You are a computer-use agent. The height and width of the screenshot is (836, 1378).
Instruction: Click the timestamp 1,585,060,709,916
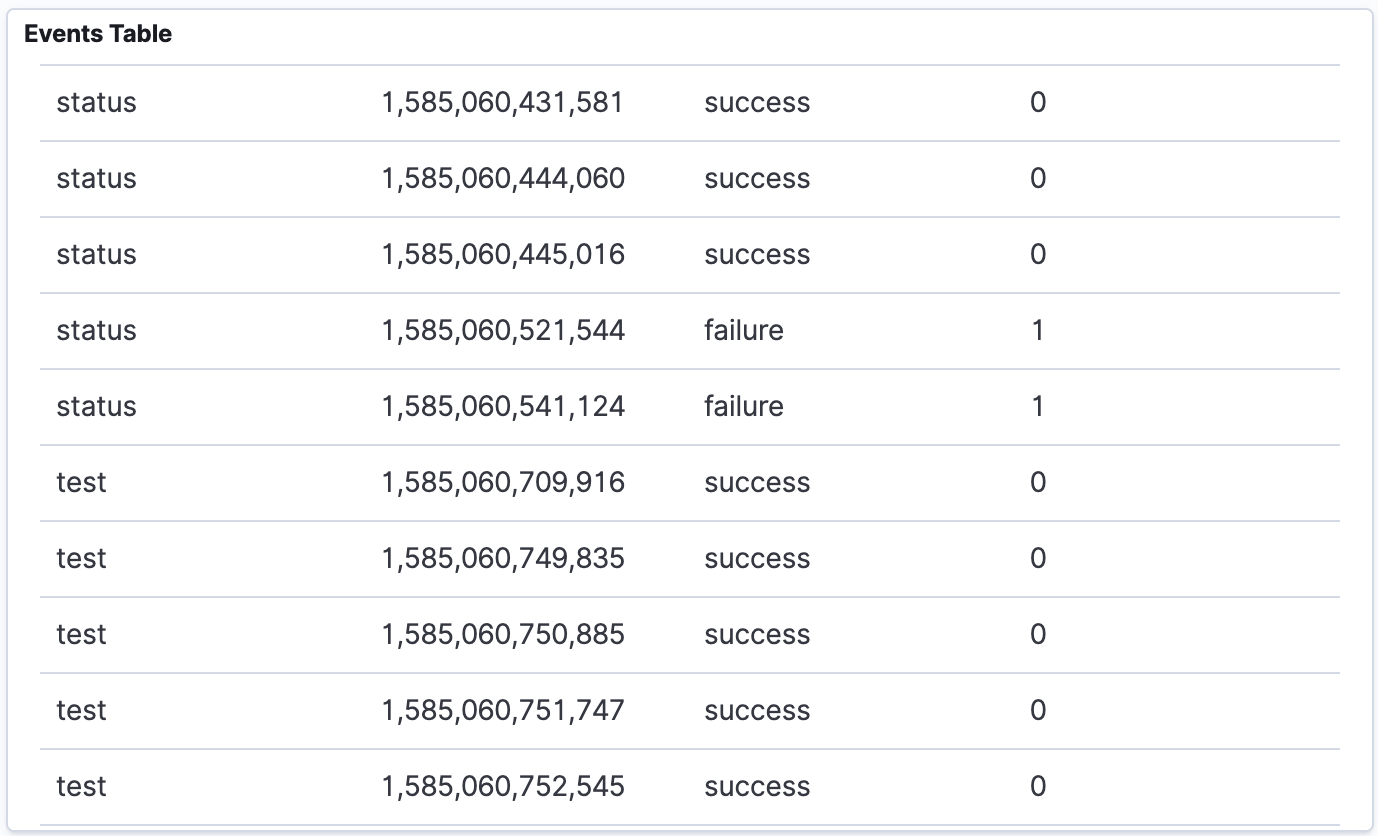pos(503,483)
